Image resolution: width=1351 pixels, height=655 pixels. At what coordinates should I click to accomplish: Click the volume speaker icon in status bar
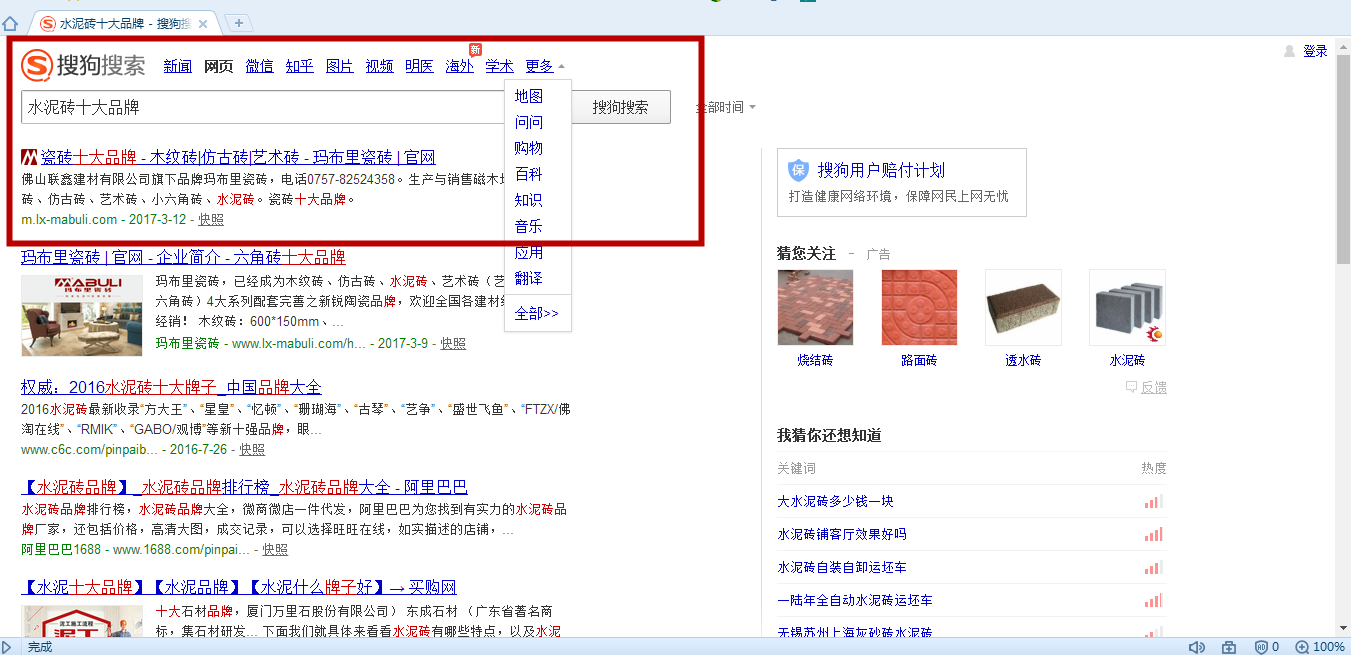1196,647
